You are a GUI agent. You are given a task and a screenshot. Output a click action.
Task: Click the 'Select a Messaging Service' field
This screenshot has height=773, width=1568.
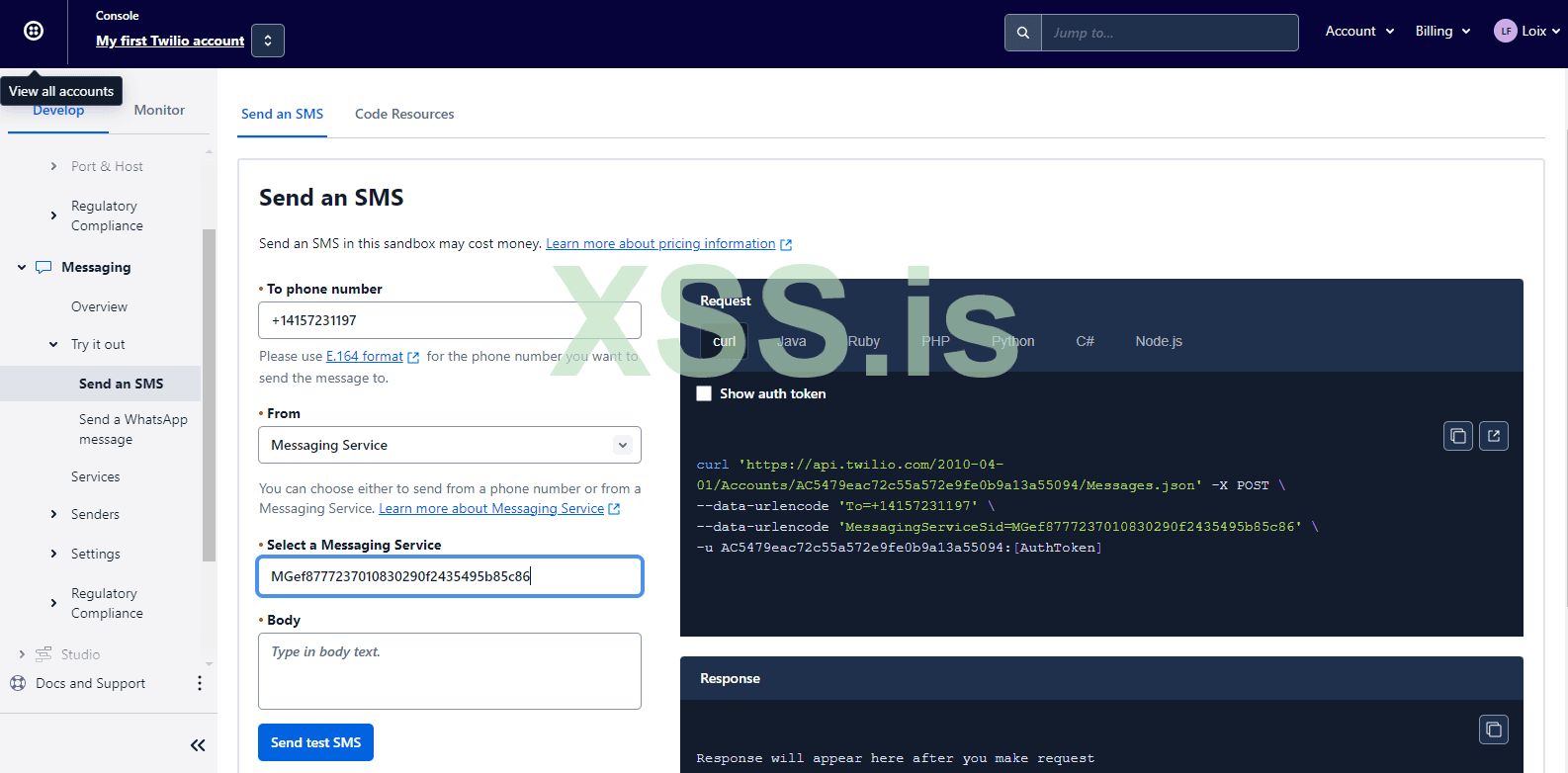click(450, 576)
